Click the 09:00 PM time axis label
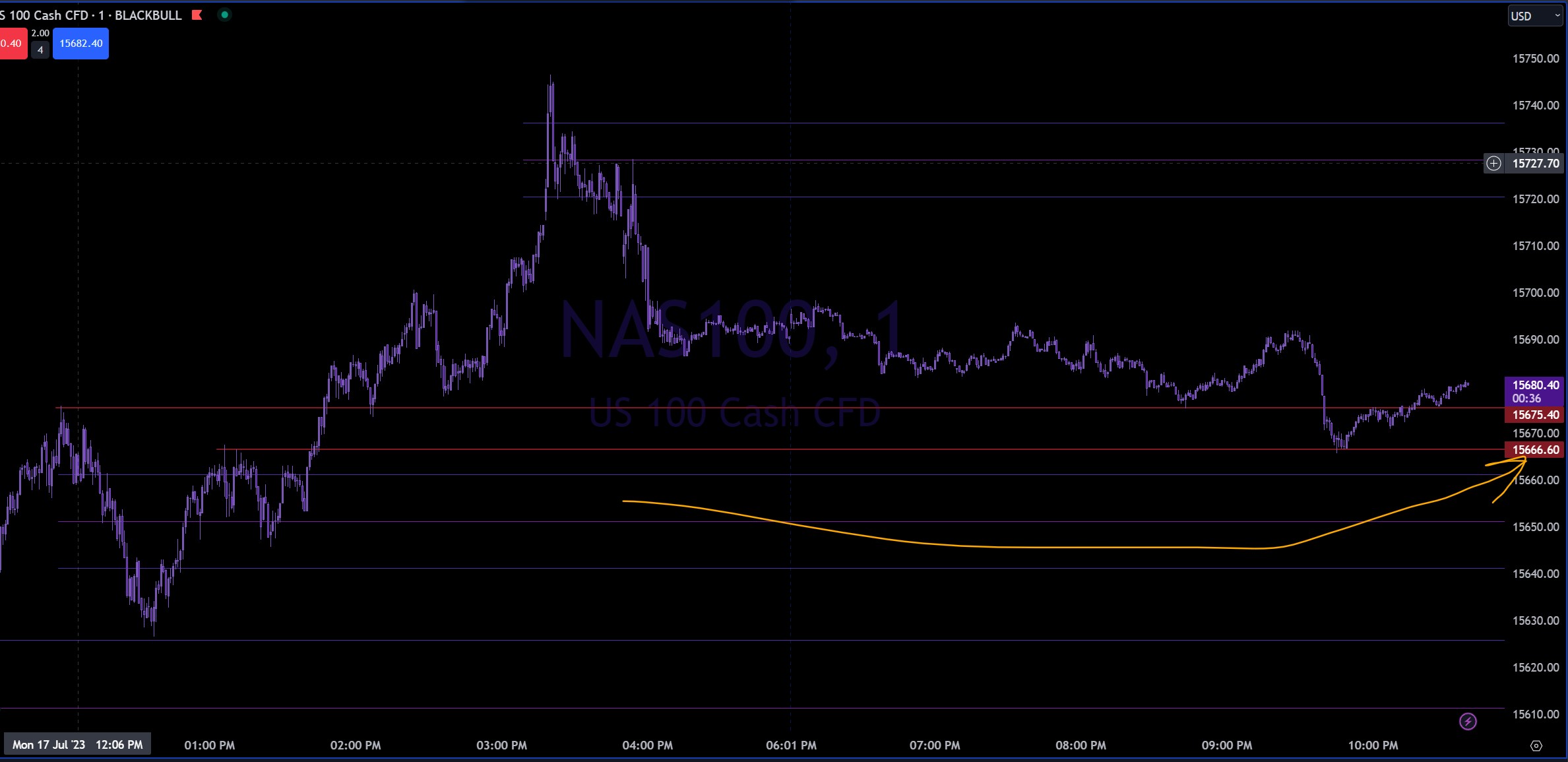Screen dimensions: 1568x762 tap(1226, 746)
